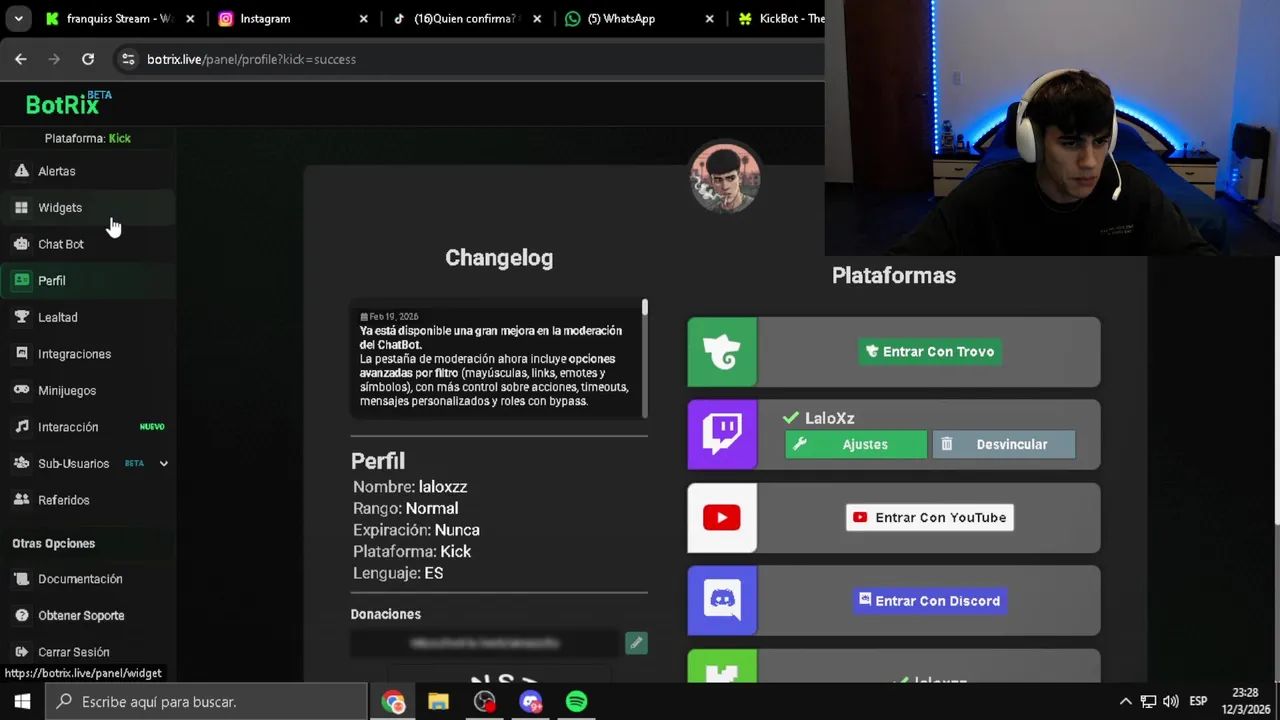Screen dimensions: 1280x720
Task: Edit donations link with pencil icon
Action: pyautogui.click(x=636, y=643)
